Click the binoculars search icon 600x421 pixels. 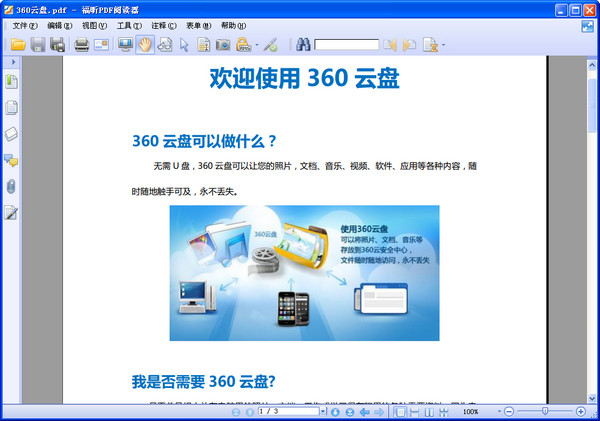click(x=302, y=45)
